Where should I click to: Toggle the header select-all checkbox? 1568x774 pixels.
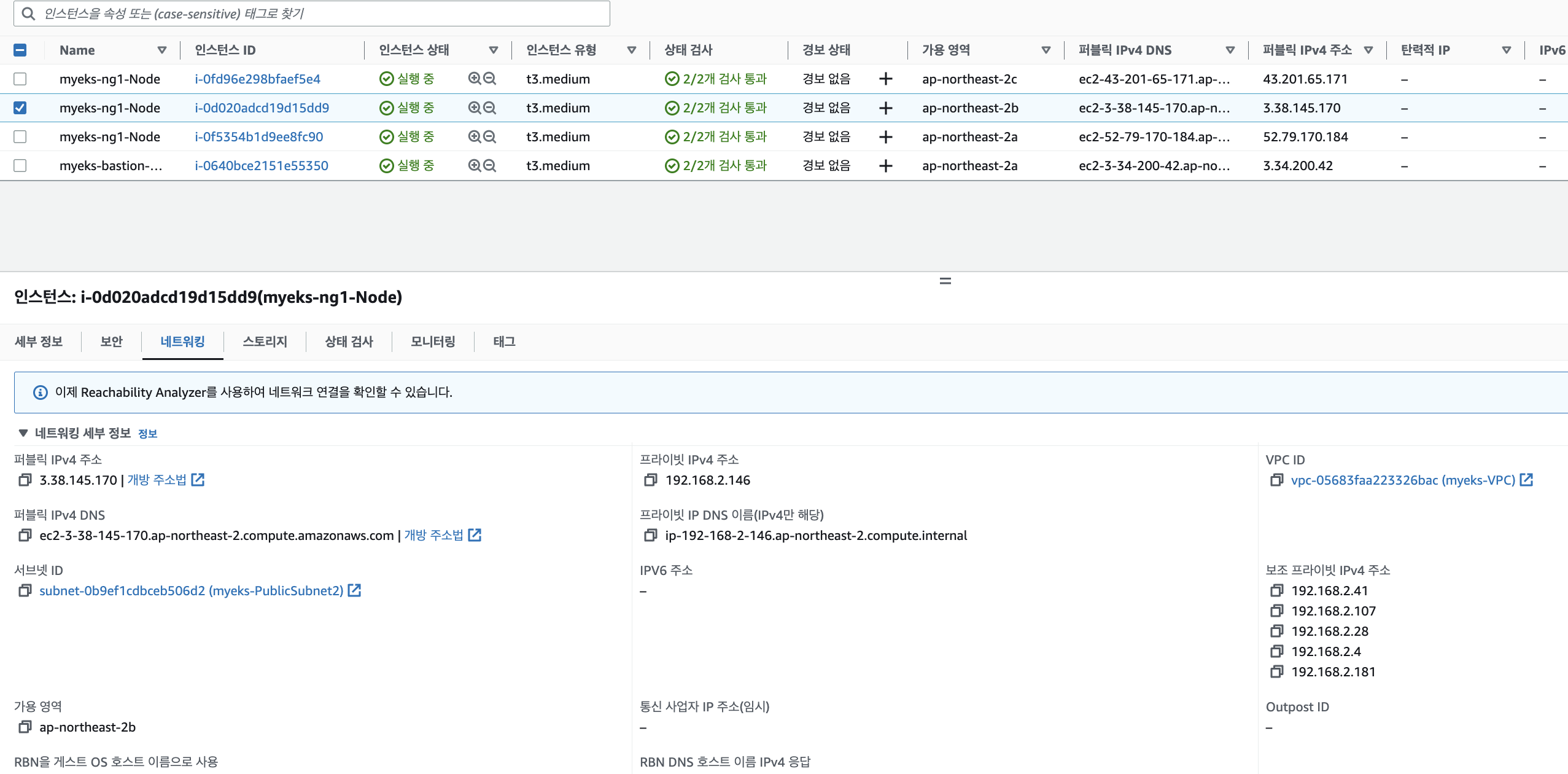[x=20, y=50]
